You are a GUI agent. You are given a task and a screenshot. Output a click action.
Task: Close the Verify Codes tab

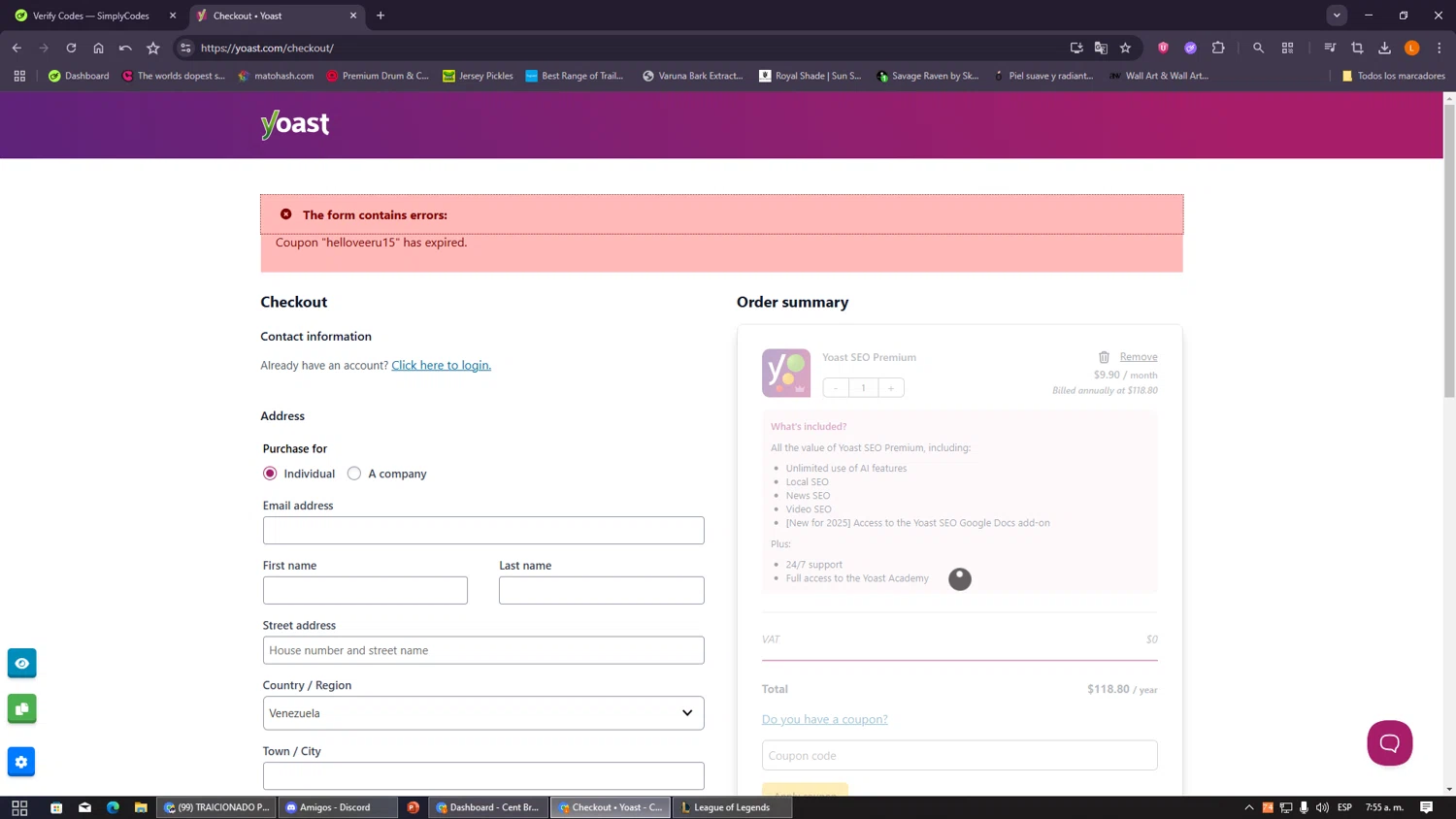pos(173,16)
